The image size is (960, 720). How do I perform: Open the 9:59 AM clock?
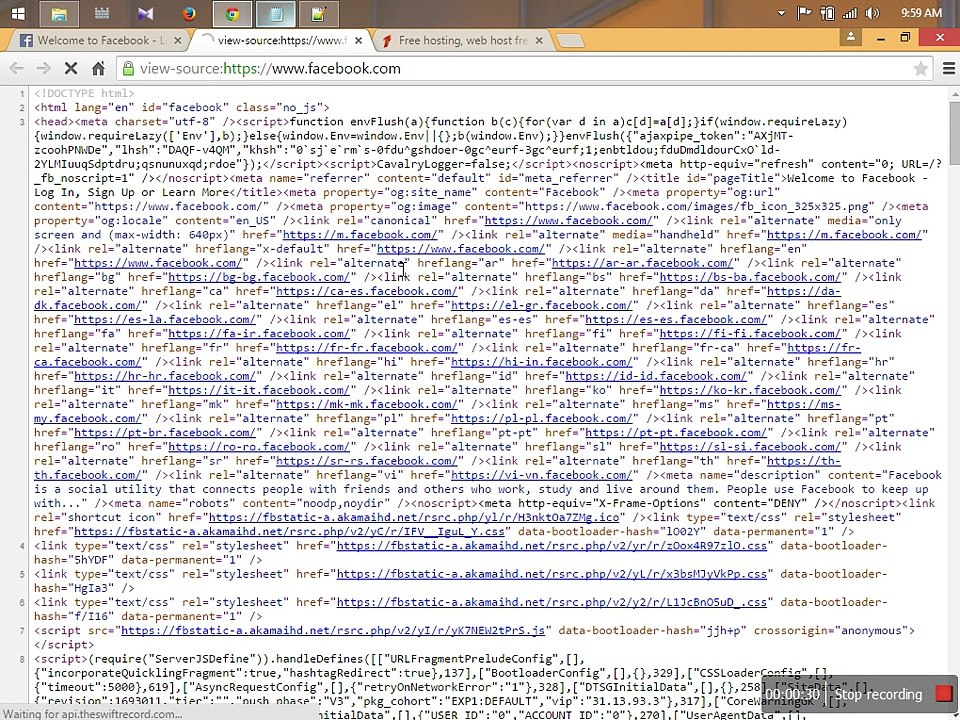(921, 13)
